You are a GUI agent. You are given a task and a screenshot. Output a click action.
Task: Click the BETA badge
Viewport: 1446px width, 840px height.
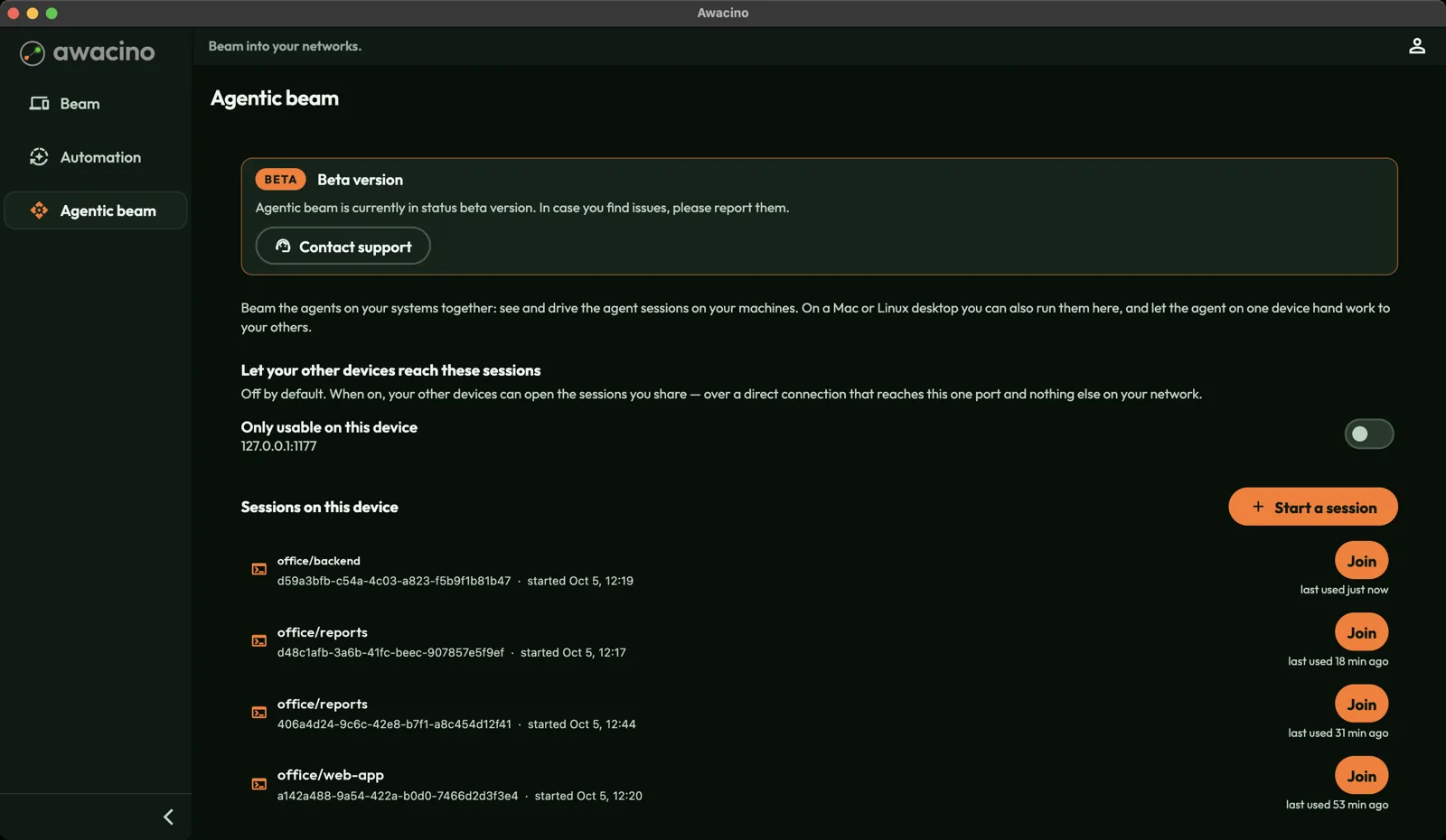[280, 180]
